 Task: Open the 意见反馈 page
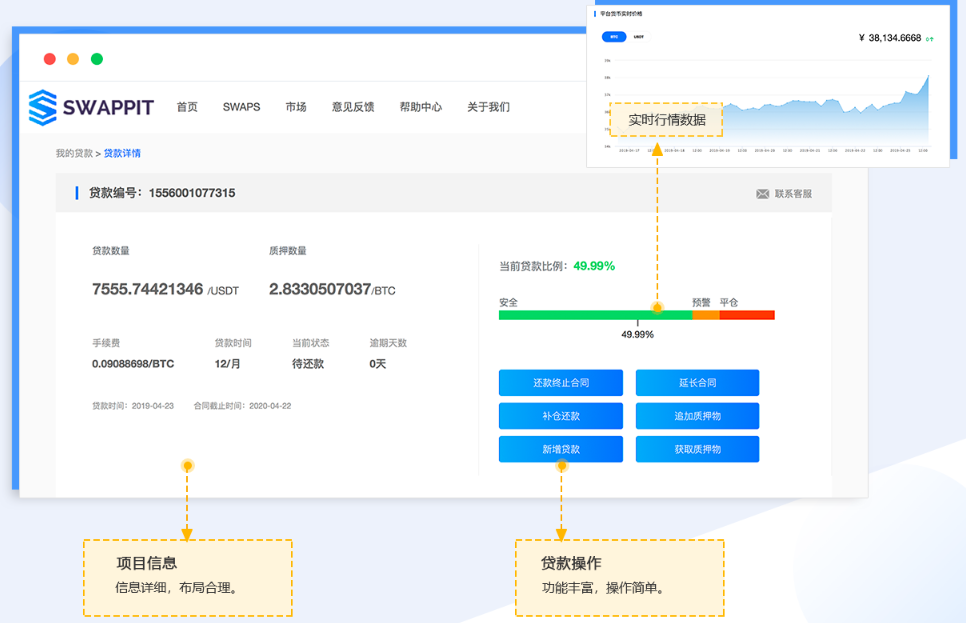[x=353, y=107]
